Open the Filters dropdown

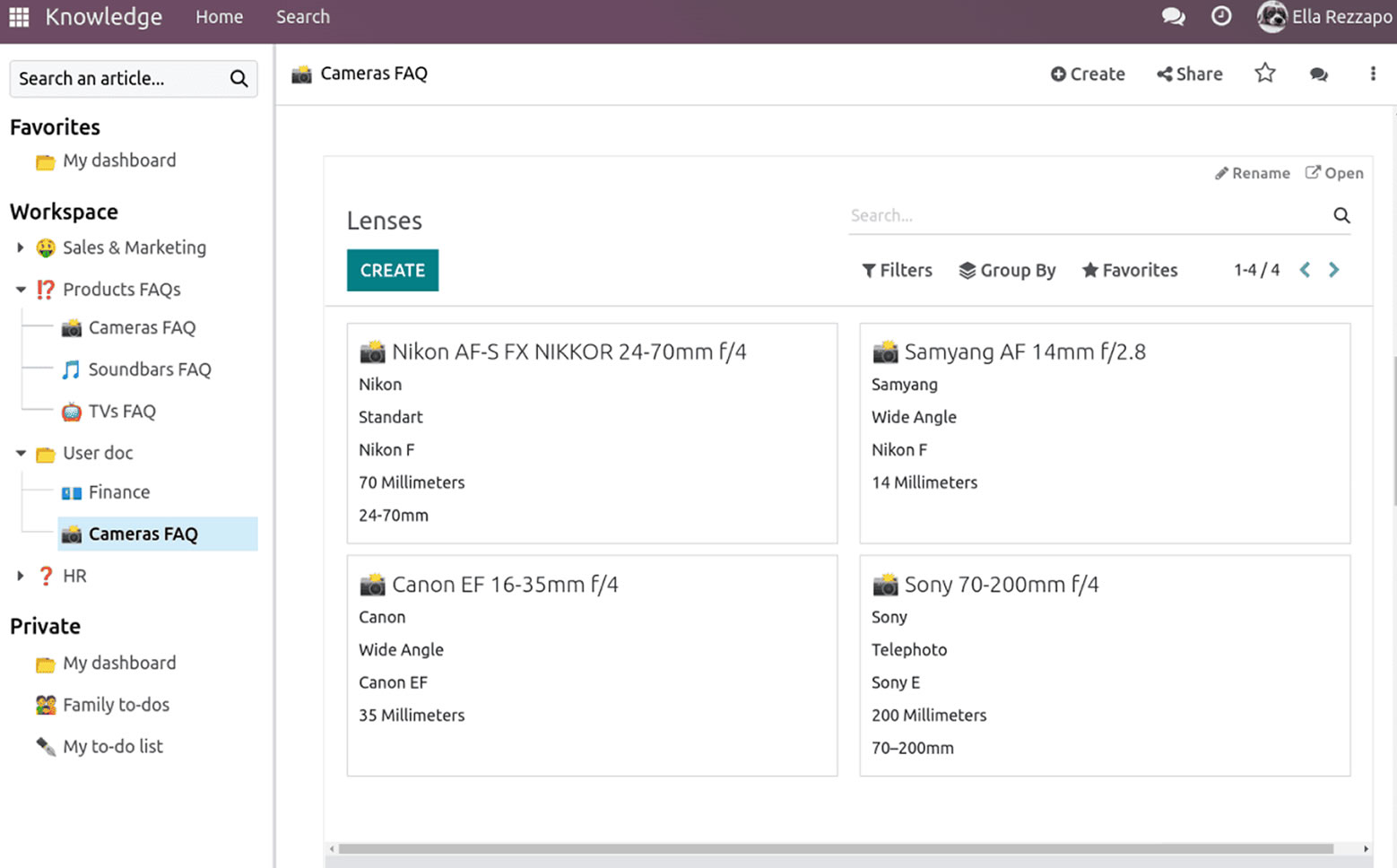897,270
